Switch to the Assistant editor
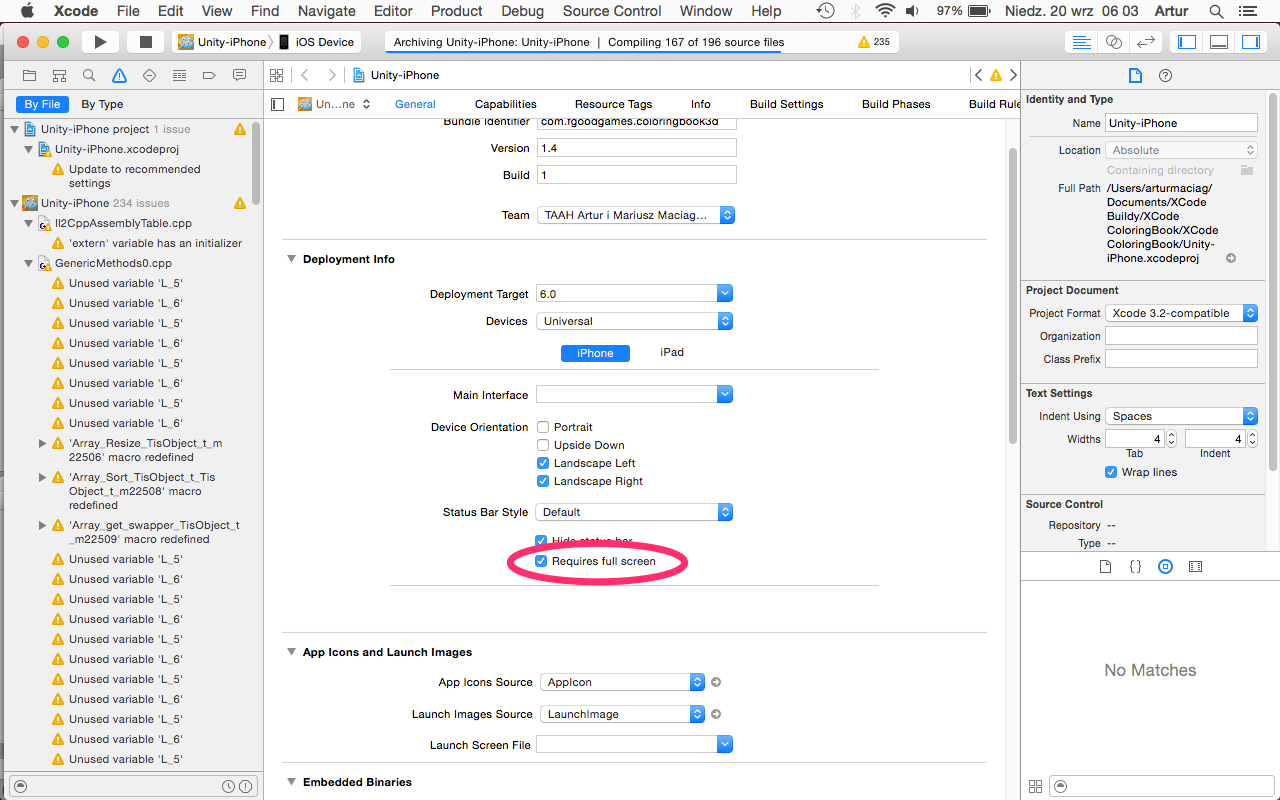The image size is (1280, 800). [1113, 42]
